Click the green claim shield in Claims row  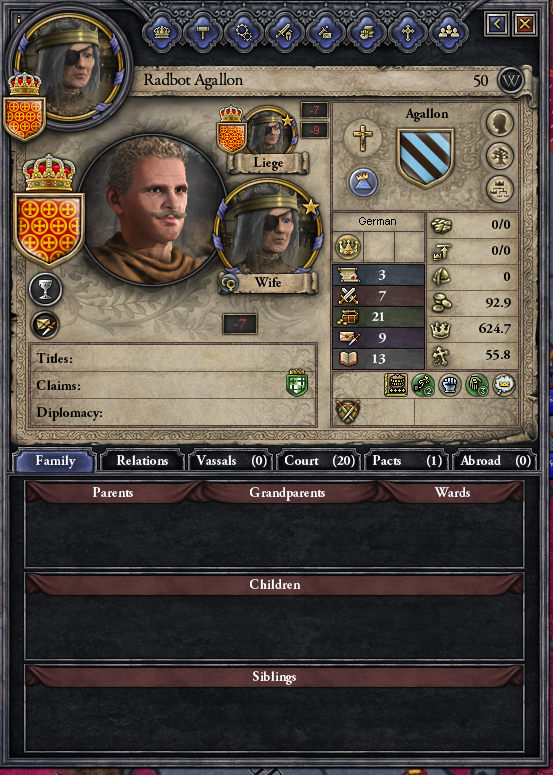coord(297,383)
